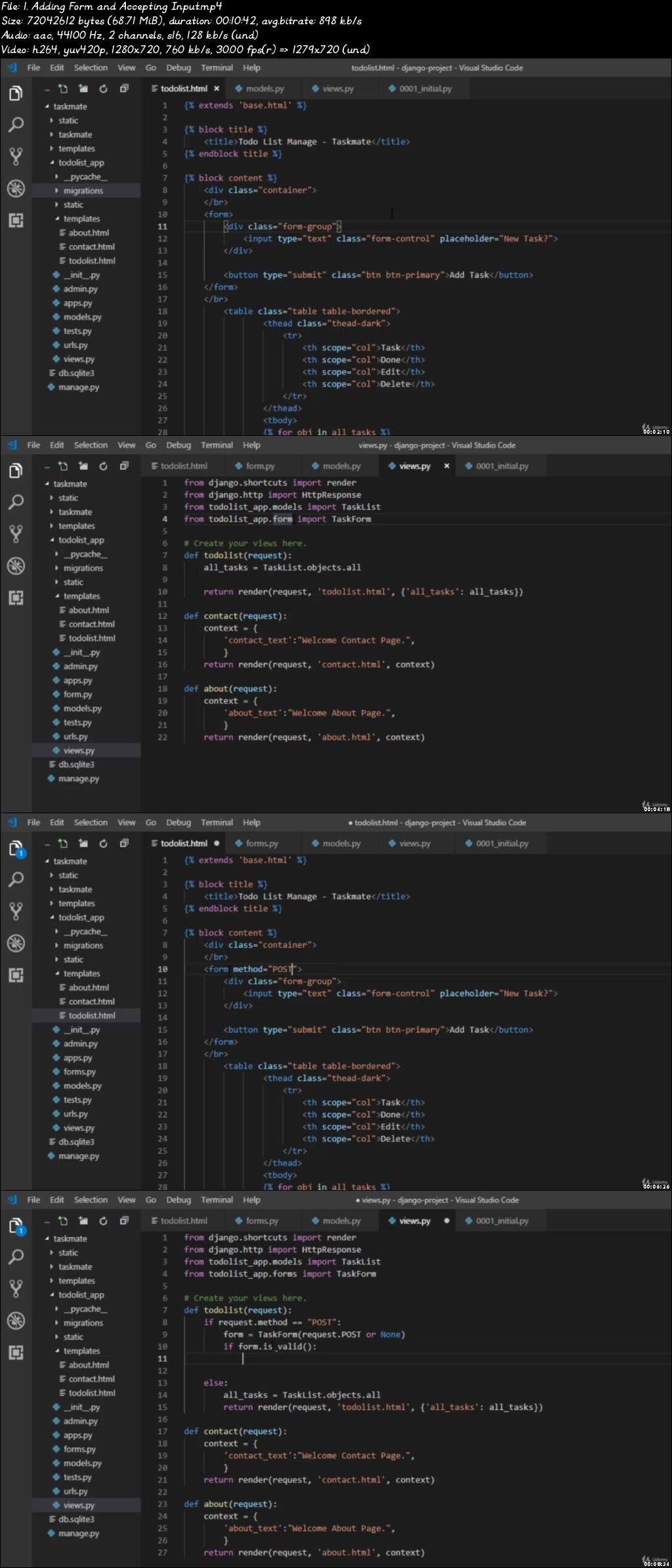This screenshot has height=1568, width=672.
Task: Switch to form.py tab in the 00:04:18 frame
Action: coord(260,466)
